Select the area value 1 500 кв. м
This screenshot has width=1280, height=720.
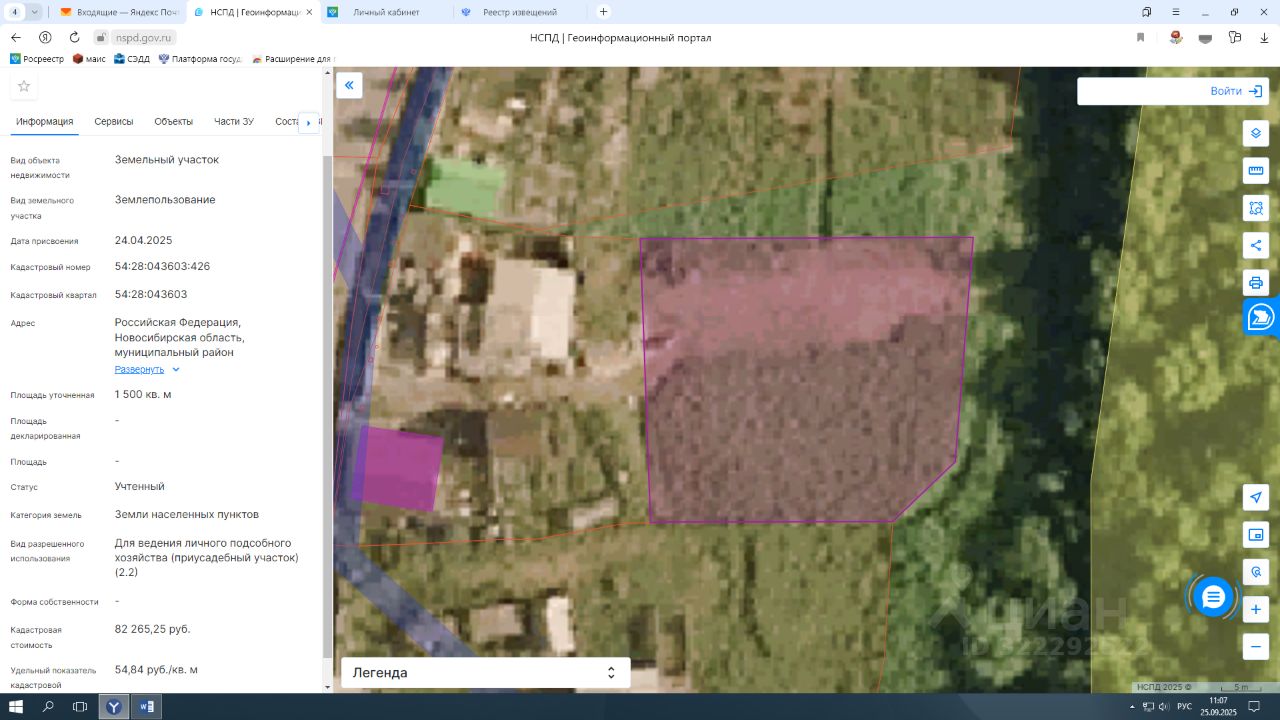point(143,394)
